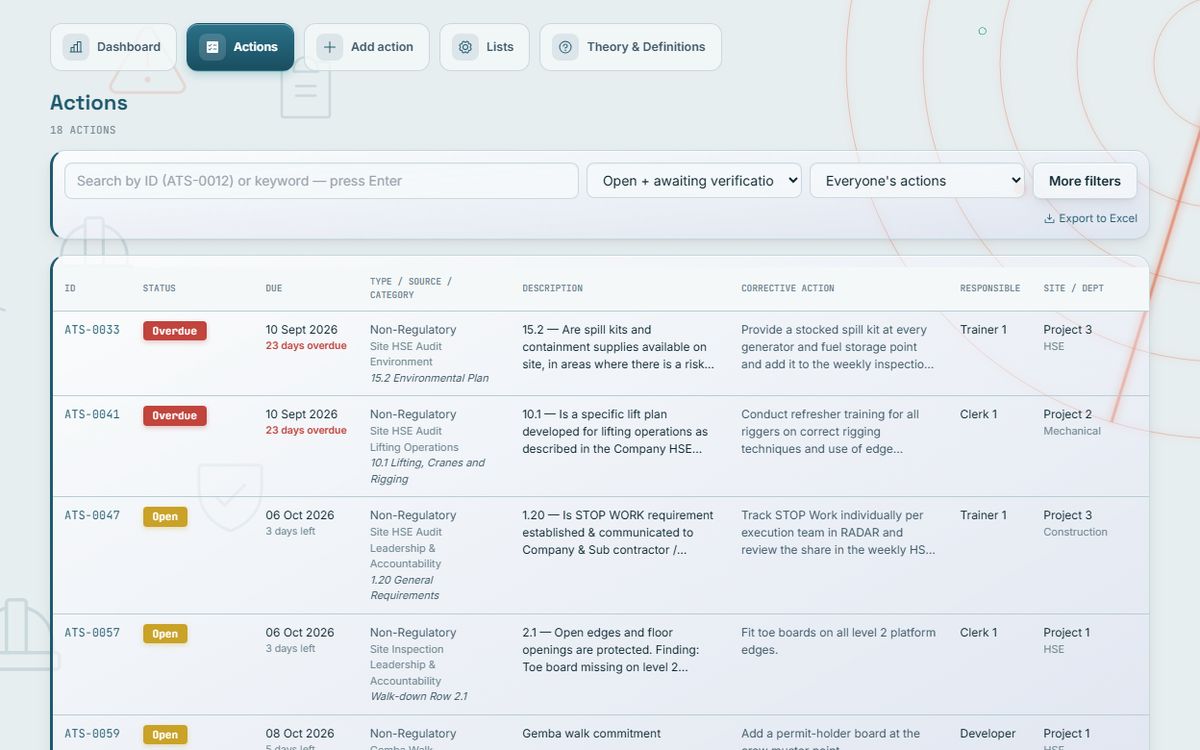Click the Export to Excel download icon
The width and height of the screenshot is (1200, 750).
pyautogui.click(x=1049, y=219)
